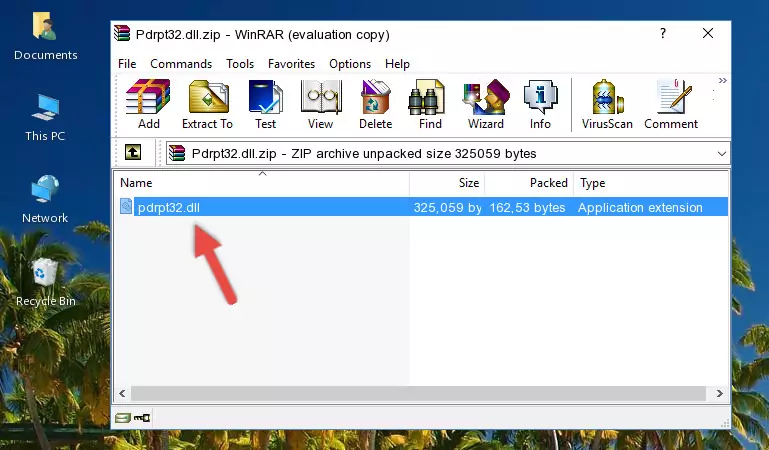Open the archive Comment tool
The width and height of the screenshot is (769, 450).
coord(671,104)
